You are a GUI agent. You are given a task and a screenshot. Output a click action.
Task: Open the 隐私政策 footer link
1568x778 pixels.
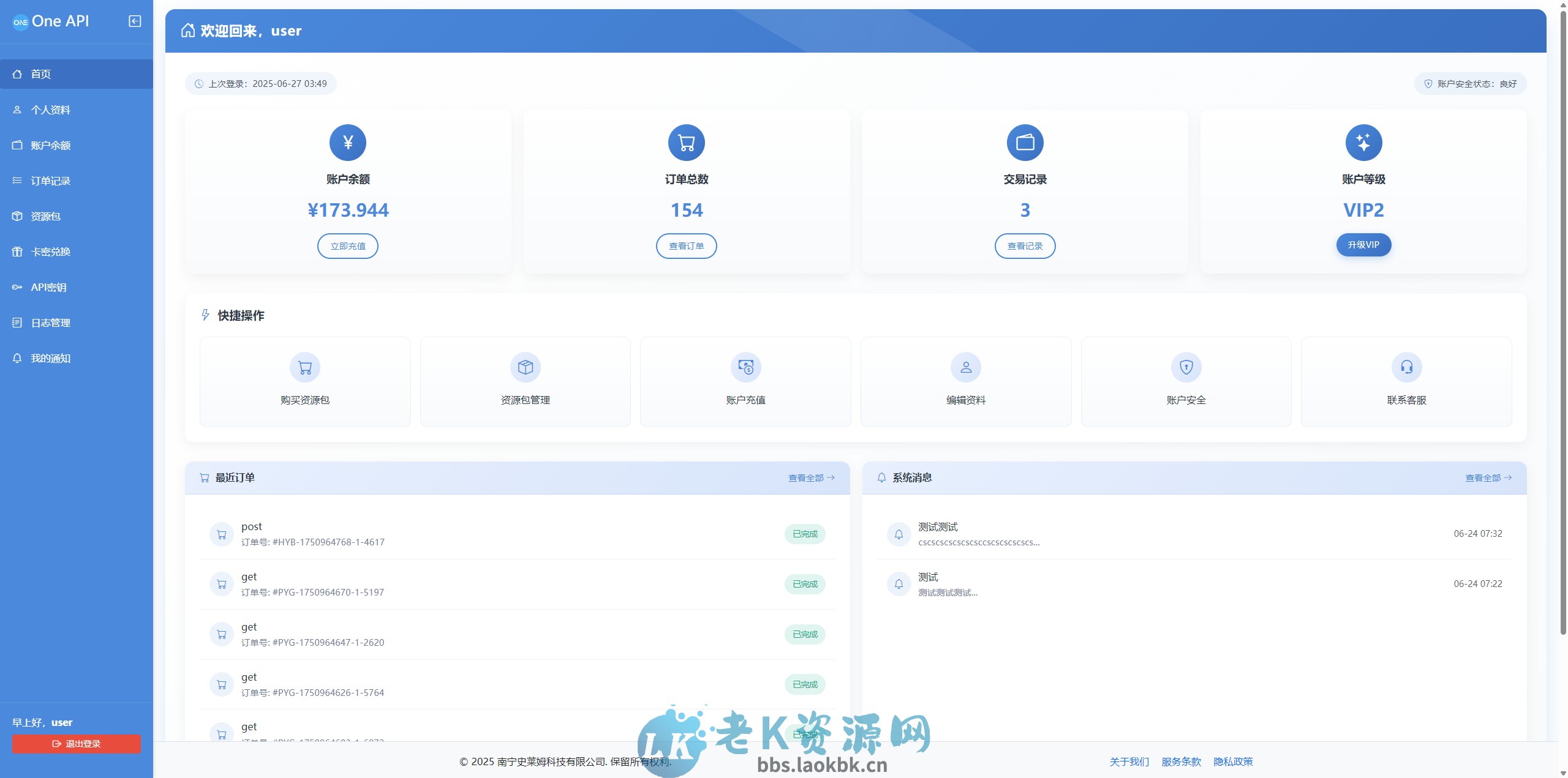click(x=1234, y=761)
